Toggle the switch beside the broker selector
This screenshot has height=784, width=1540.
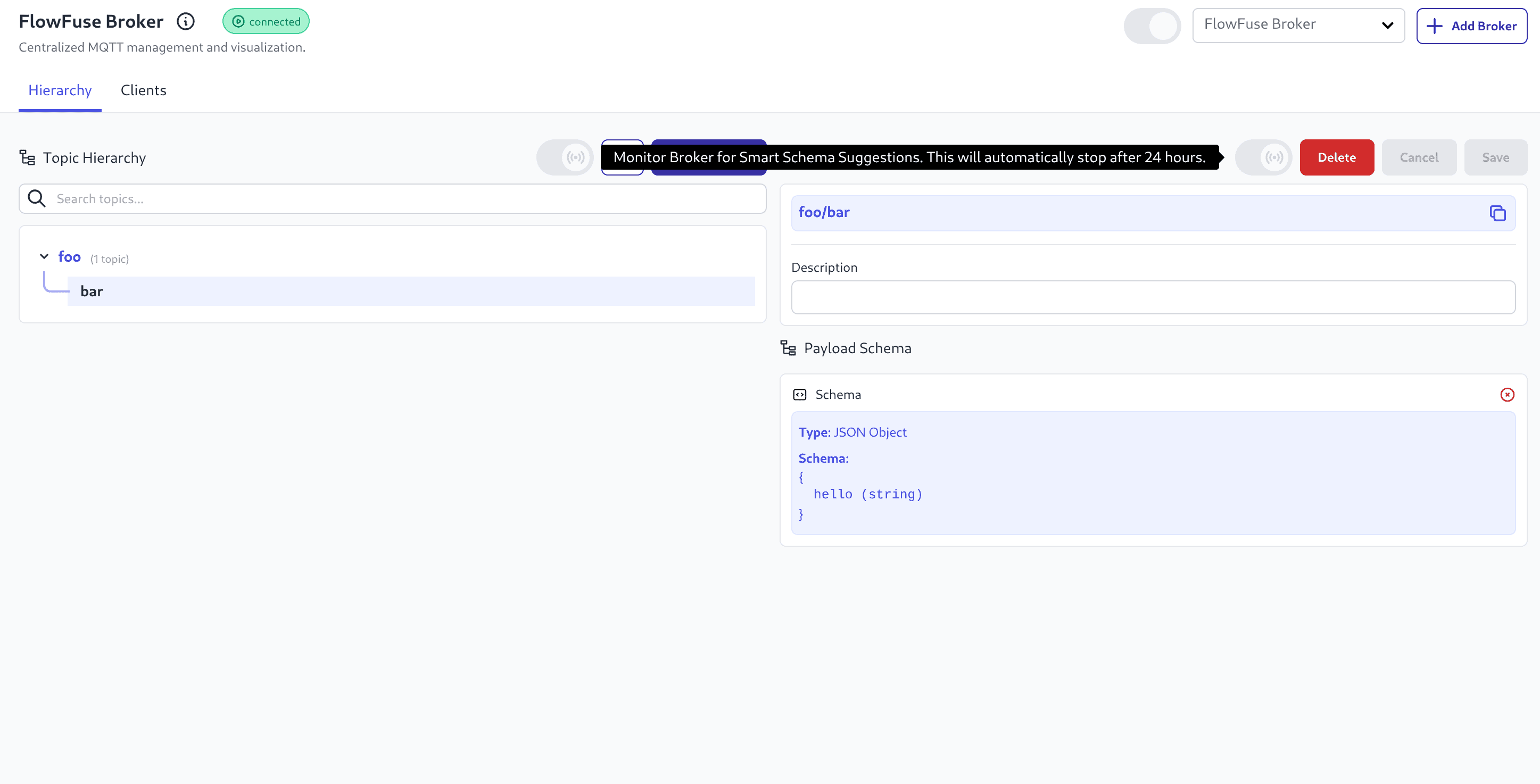[1152, 26]
